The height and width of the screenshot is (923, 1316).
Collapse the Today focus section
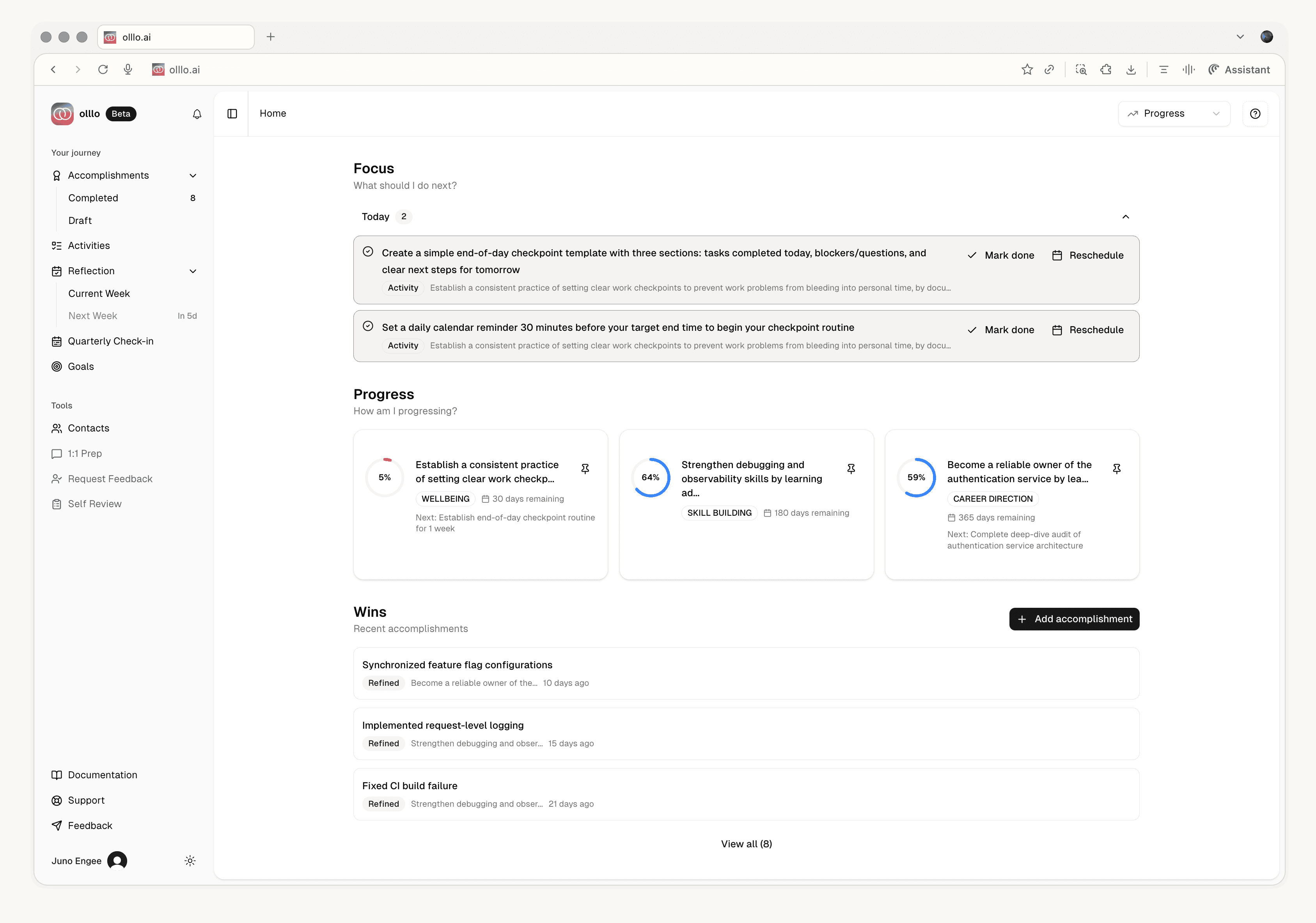1125,217
